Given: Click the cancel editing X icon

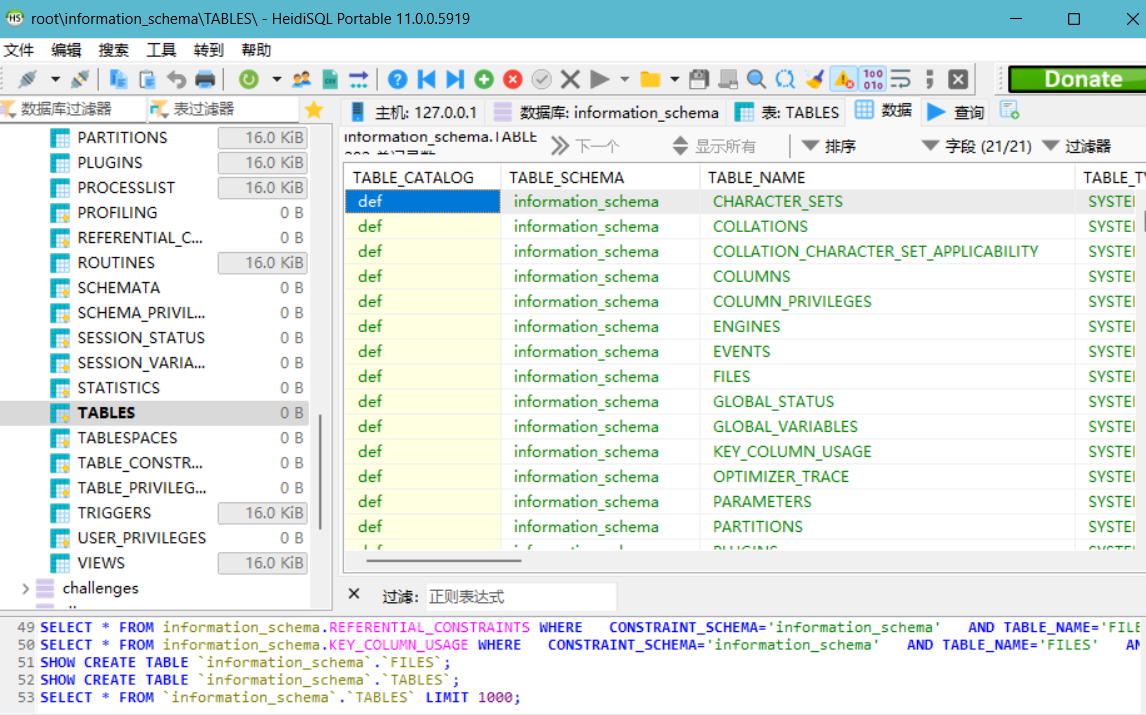Looking at the screenshot, I should pos(571,79).
